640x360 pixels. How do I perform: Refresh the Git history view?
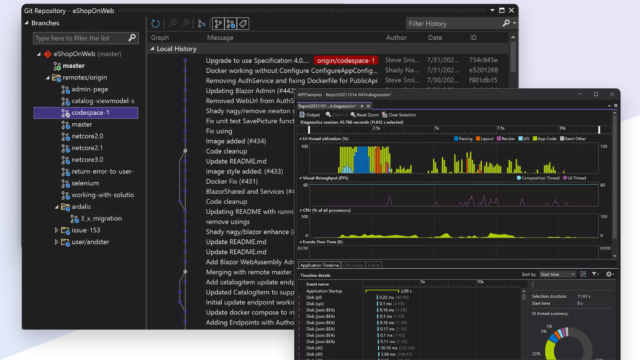click(x=156, y=24)
